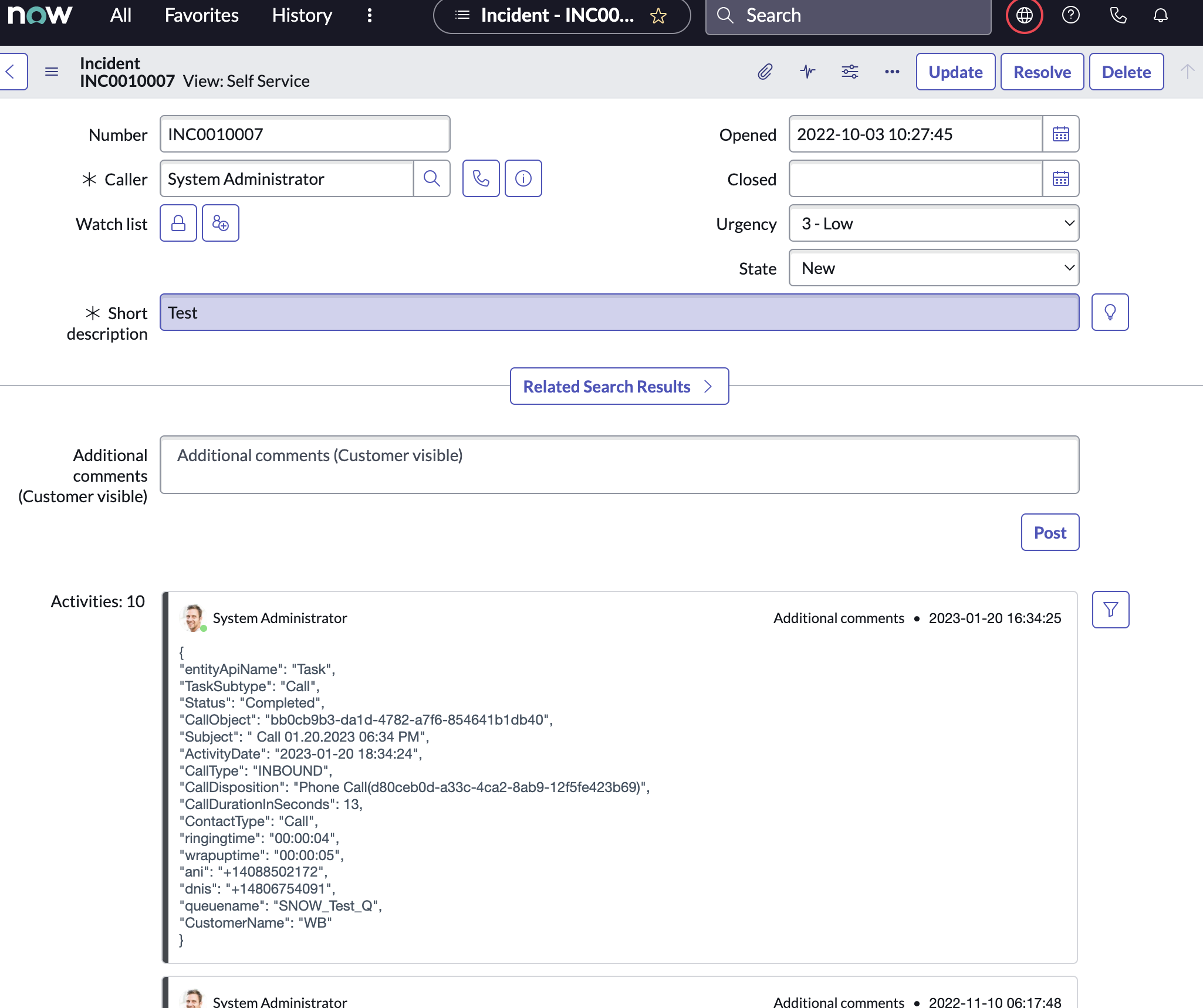Click the Post button for comments
The height and width of the screenshot is (1008, 1203).
(1050, 532)
